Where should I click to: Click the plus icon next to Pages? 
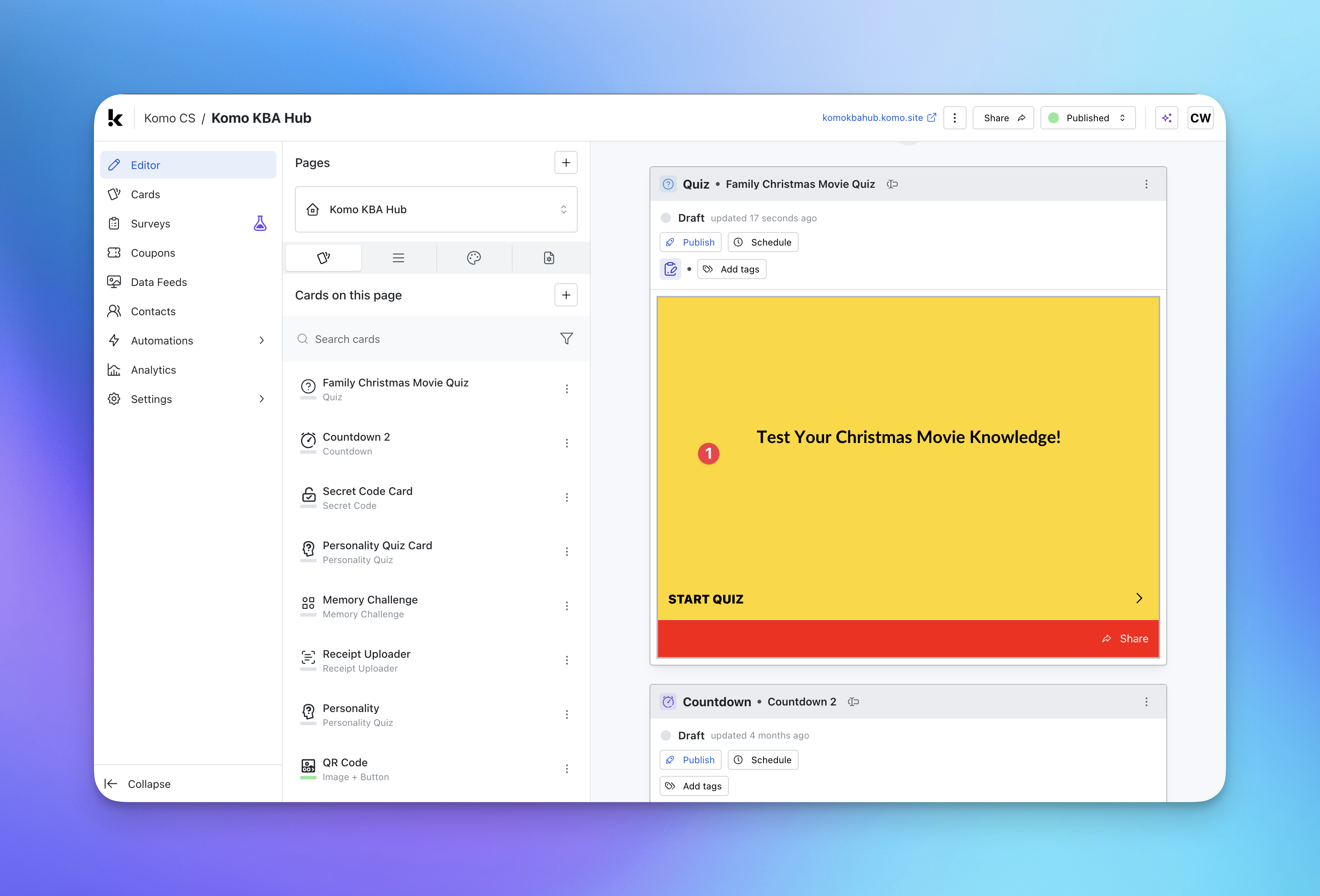pos(566,163)
